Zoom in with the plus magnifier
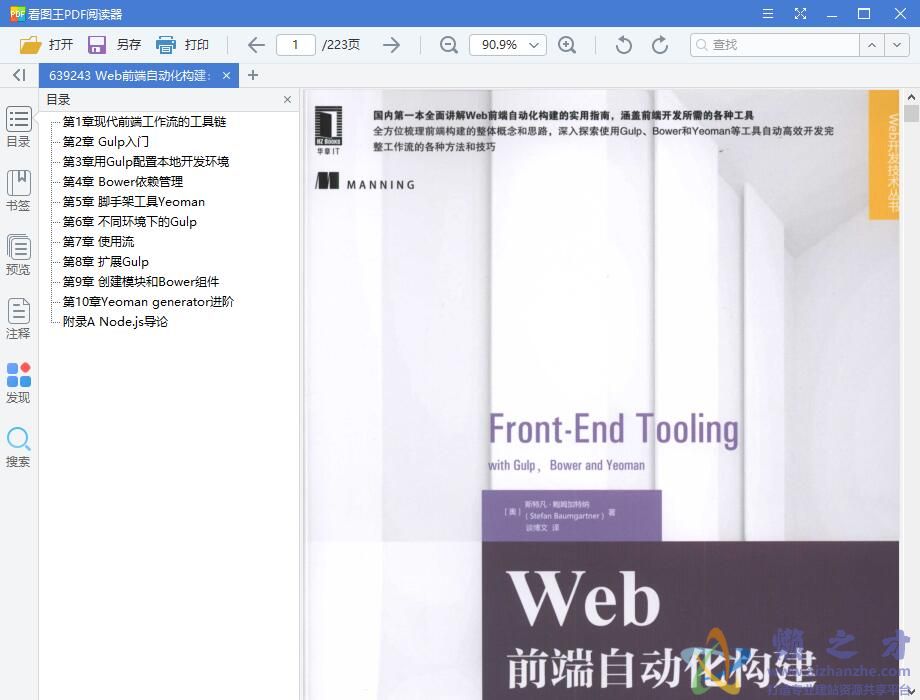This screenshot has width=920, height=700. tap(567, 45)
